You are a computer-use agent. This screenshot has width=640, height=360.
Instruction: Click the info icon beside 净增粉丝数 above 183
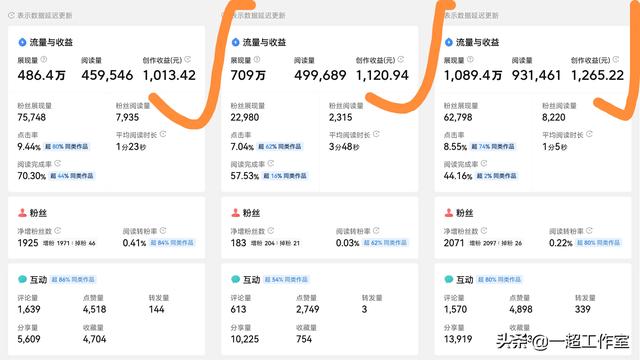271,231
